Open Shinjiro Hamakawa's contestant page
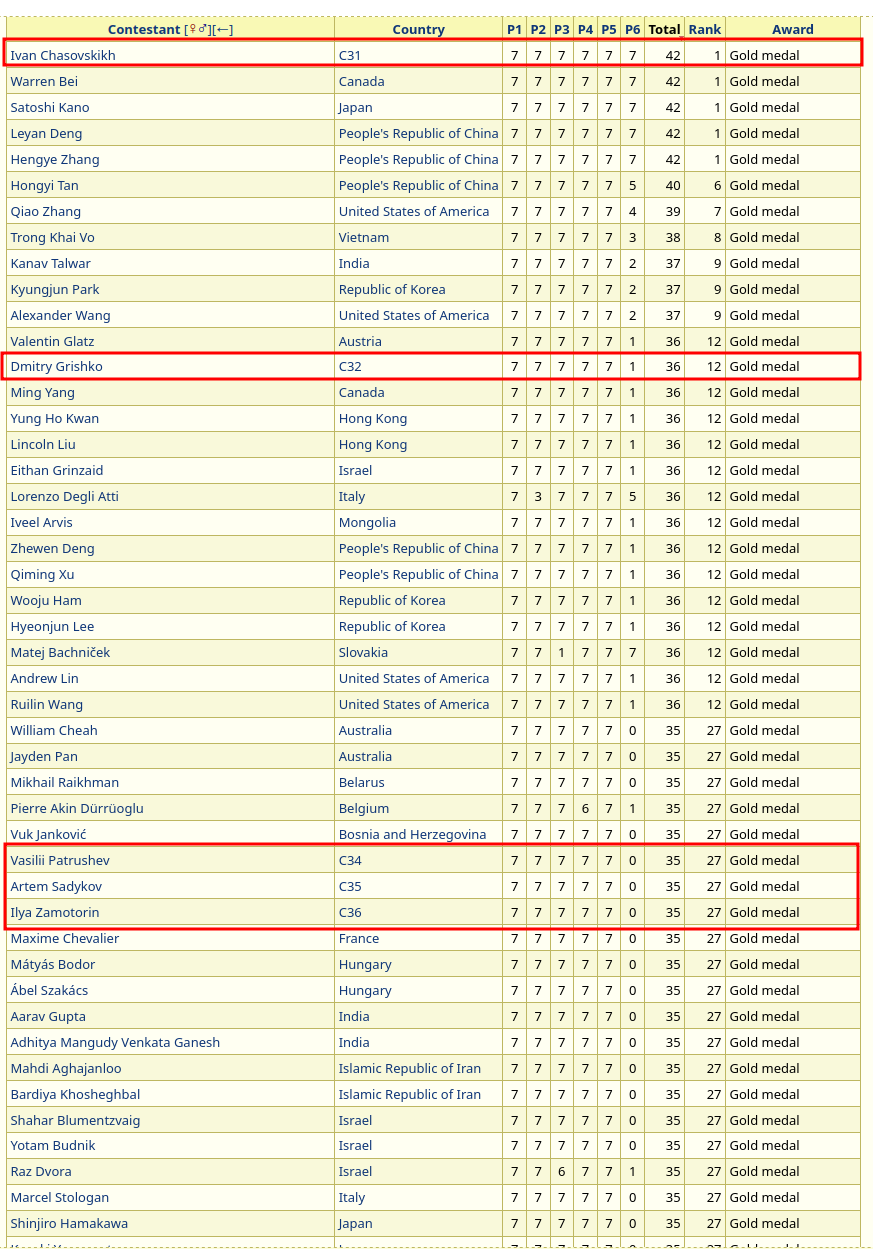 coord(69,1223)
